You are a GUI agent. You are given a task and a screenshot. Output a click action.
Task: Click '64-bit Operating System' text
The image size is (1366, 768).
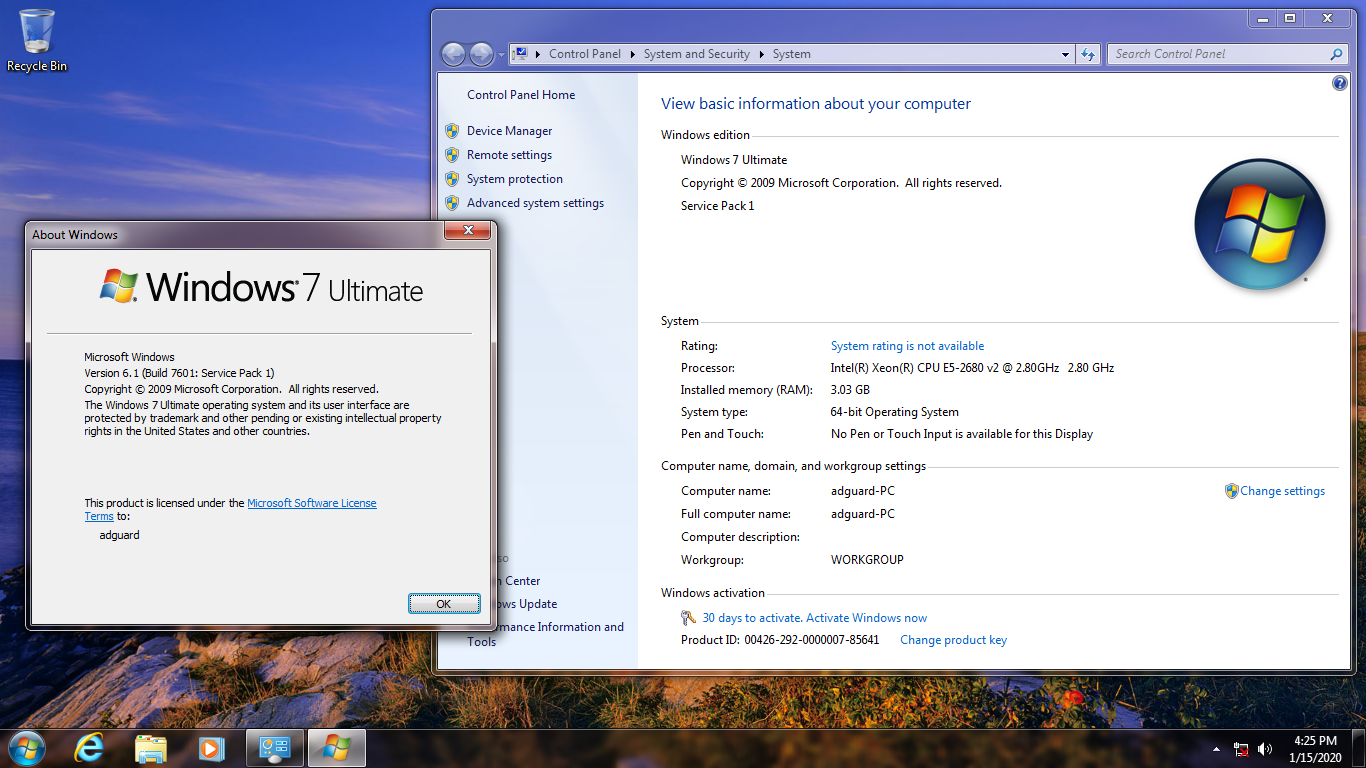pyautogui.click(x=895, y=412)
